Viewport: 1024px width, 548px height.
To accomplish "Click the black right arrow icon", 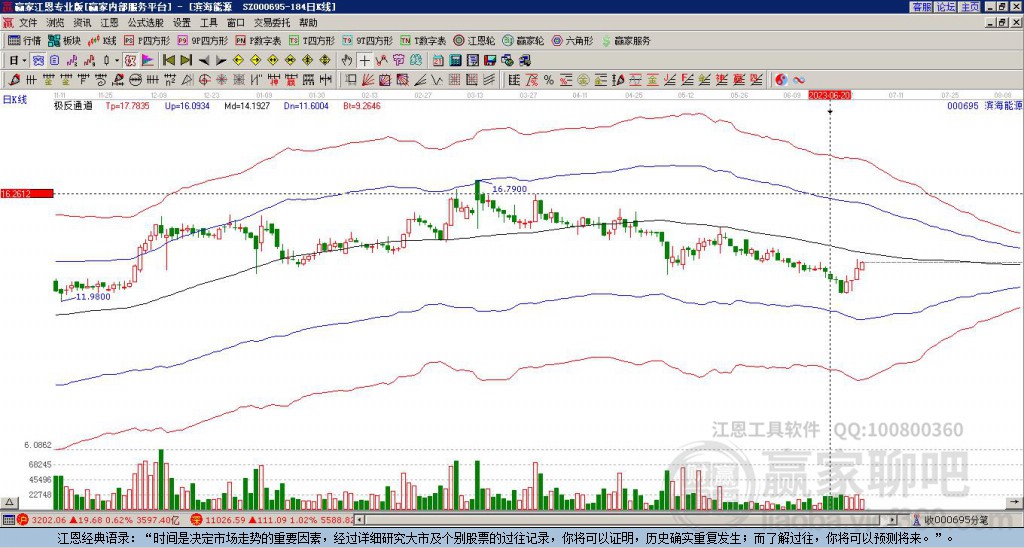I will pos(221,61).
